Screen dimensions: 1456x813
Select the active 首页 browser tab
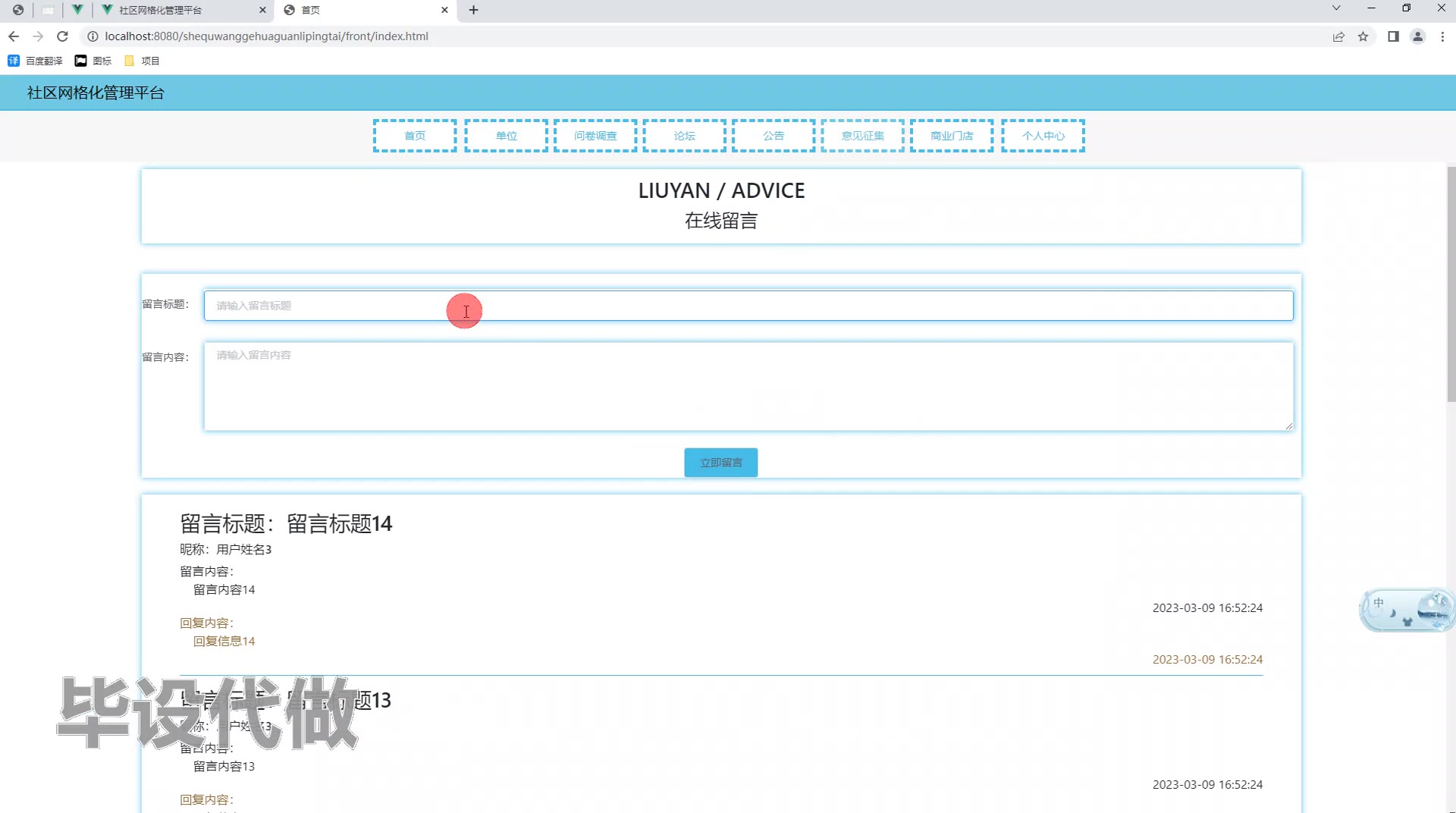366,10
